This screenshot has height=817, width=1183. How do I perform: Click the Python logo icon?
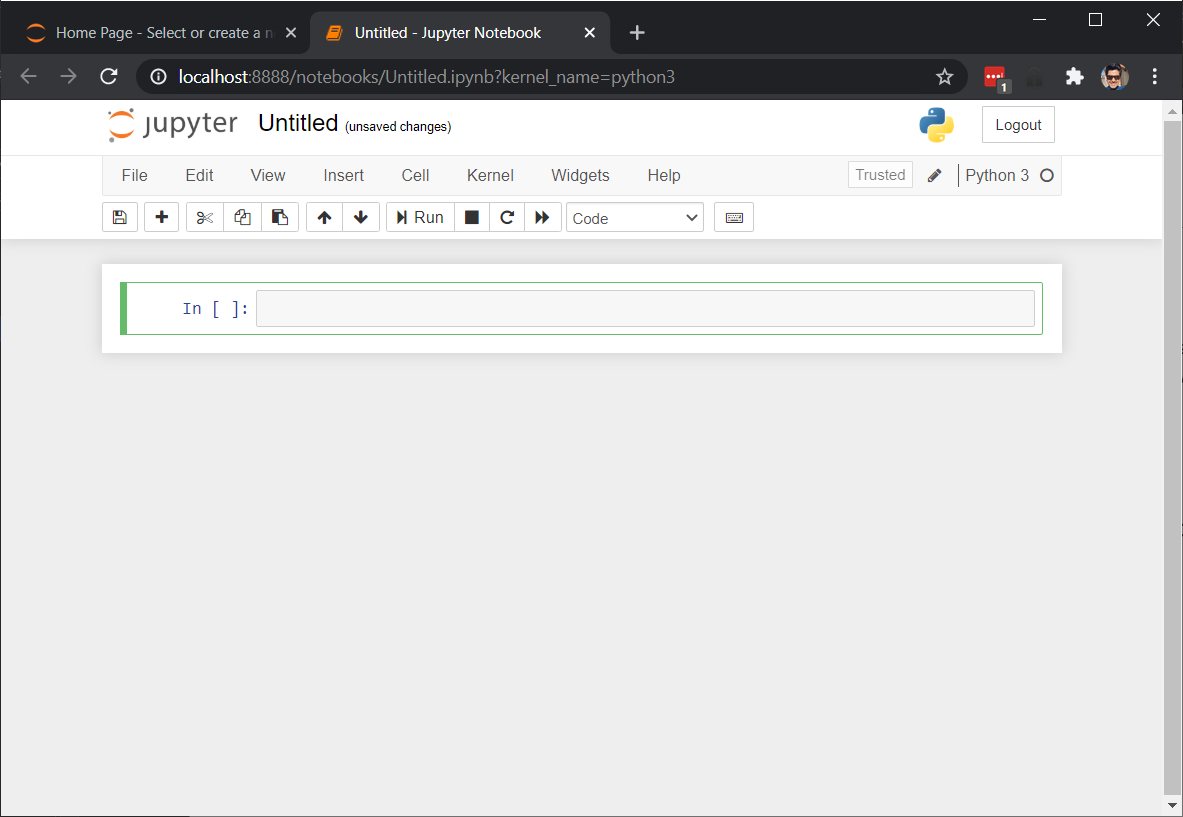(x=936, y=124)
